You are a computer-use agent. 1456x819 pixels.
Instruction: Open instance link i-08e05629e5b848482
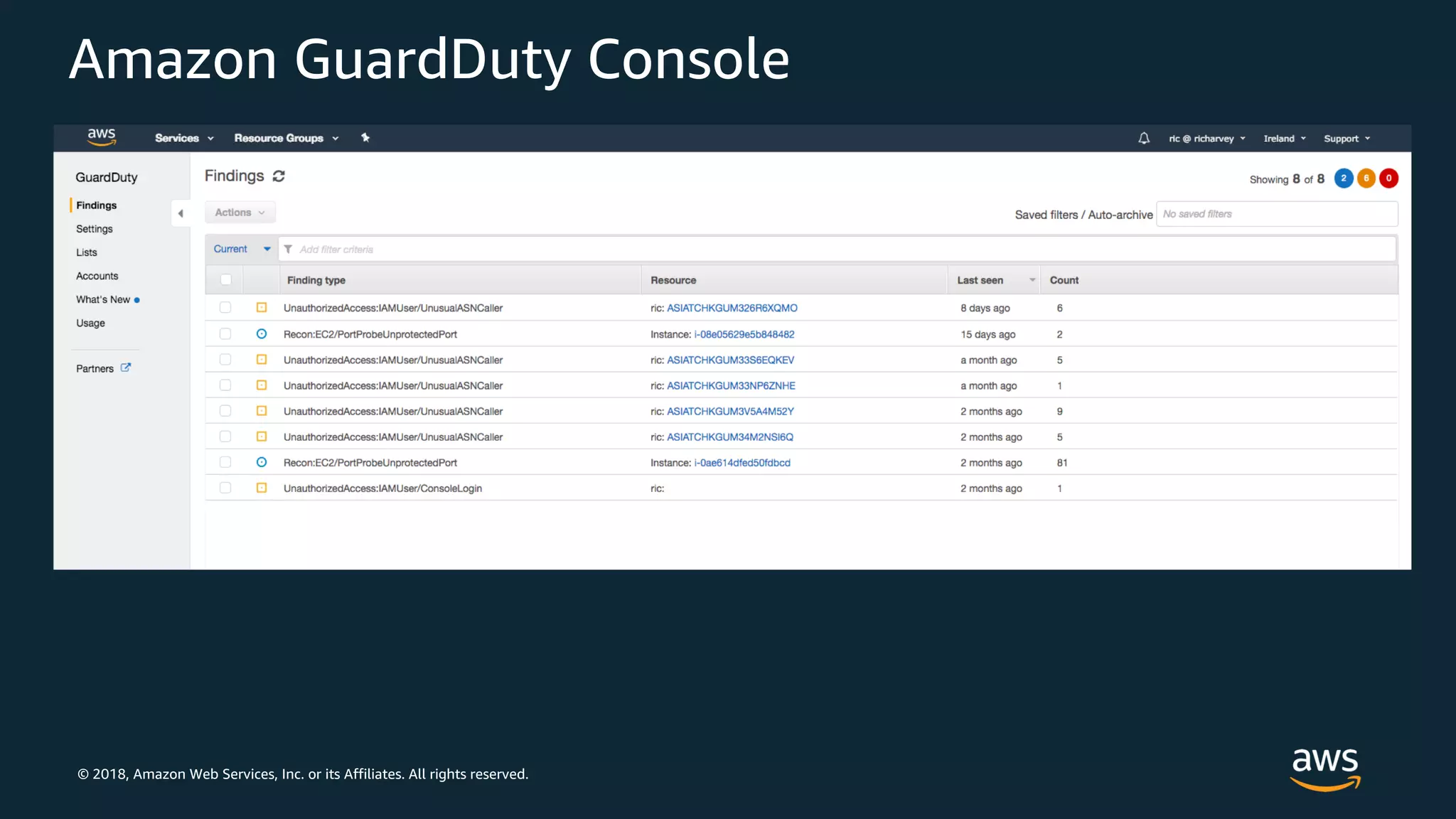[x=744, y=334]
